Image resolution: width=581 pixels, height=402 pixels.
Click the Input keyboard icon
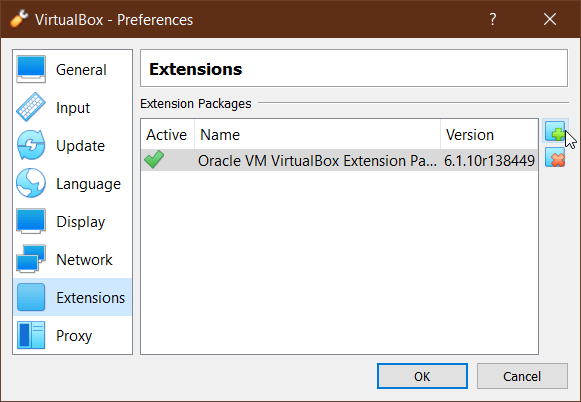(31, 107)
